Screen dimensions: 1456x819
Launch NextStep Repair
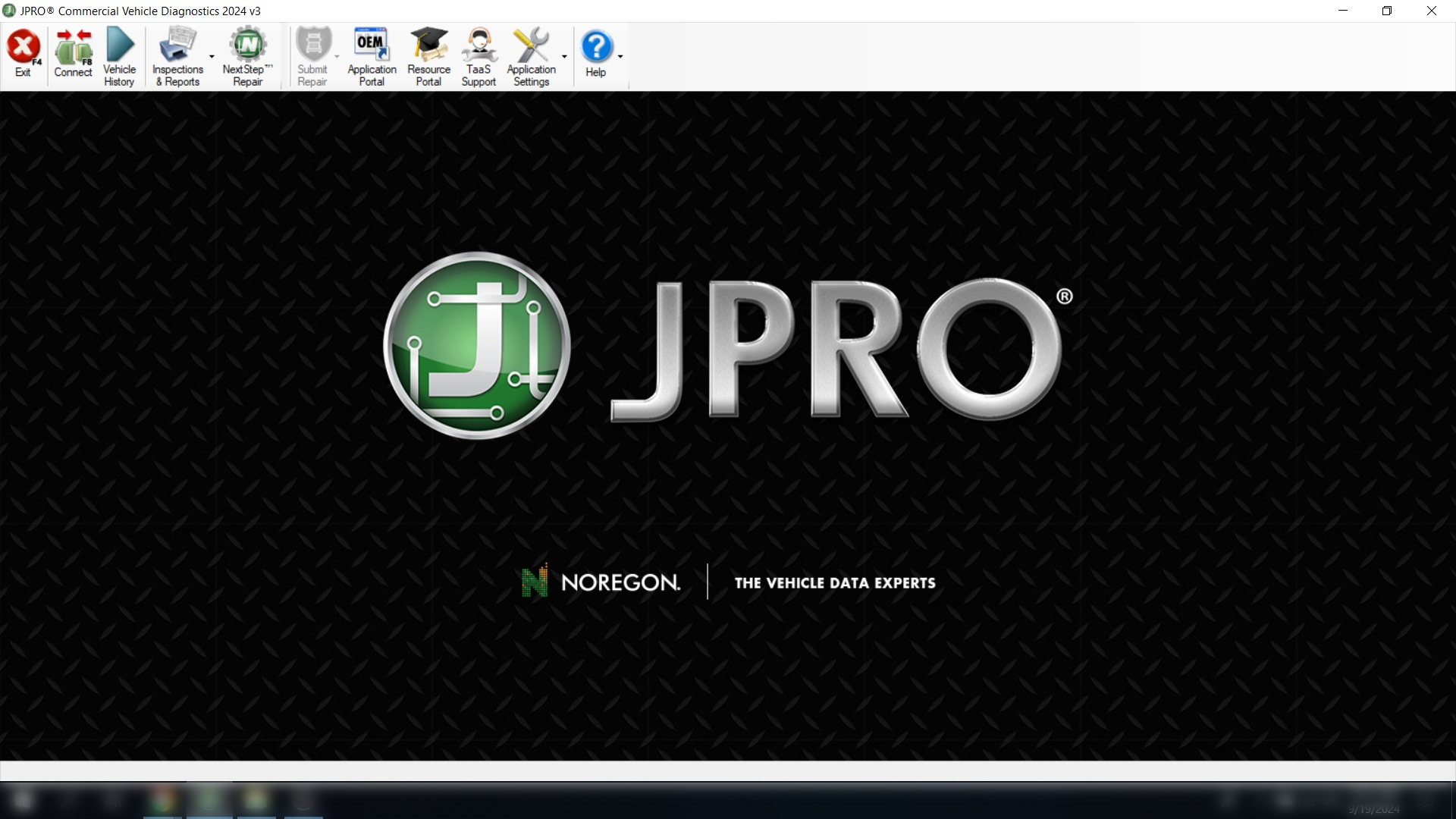247,57
